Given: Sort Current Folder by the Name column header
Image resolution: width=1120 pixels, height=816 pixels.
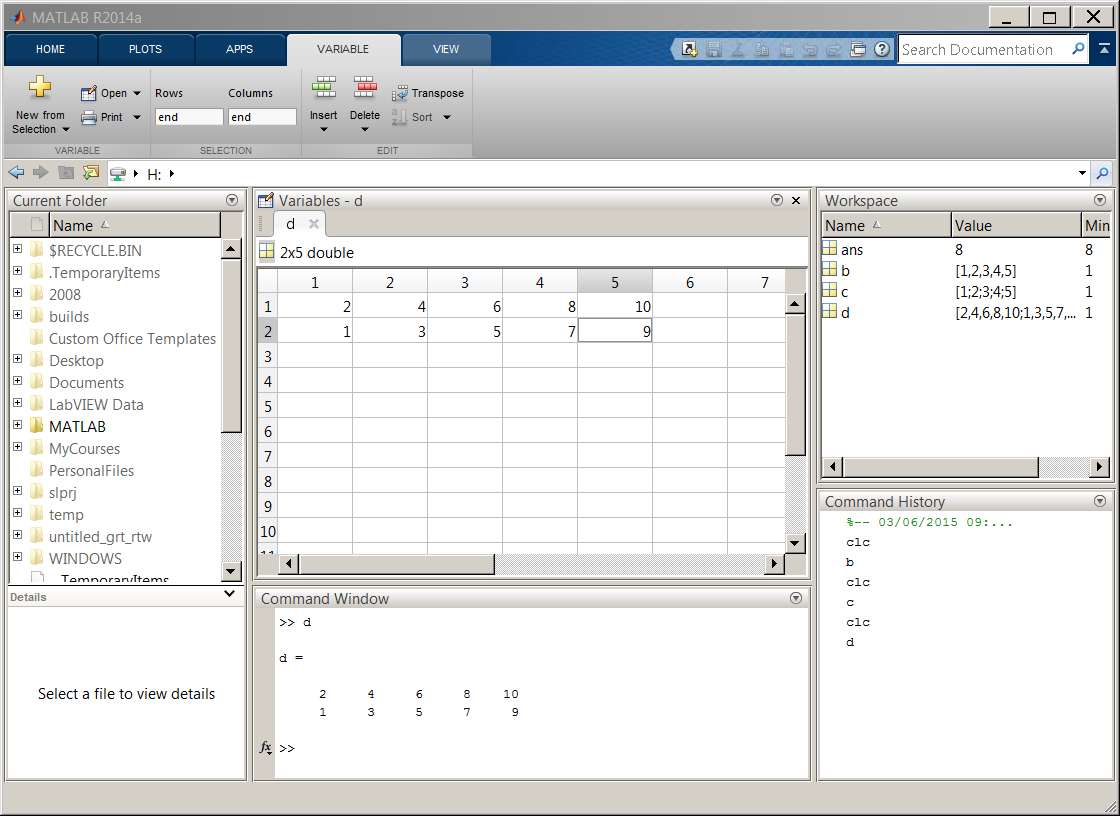Looking at the screenshot, I should click(135, 225).
